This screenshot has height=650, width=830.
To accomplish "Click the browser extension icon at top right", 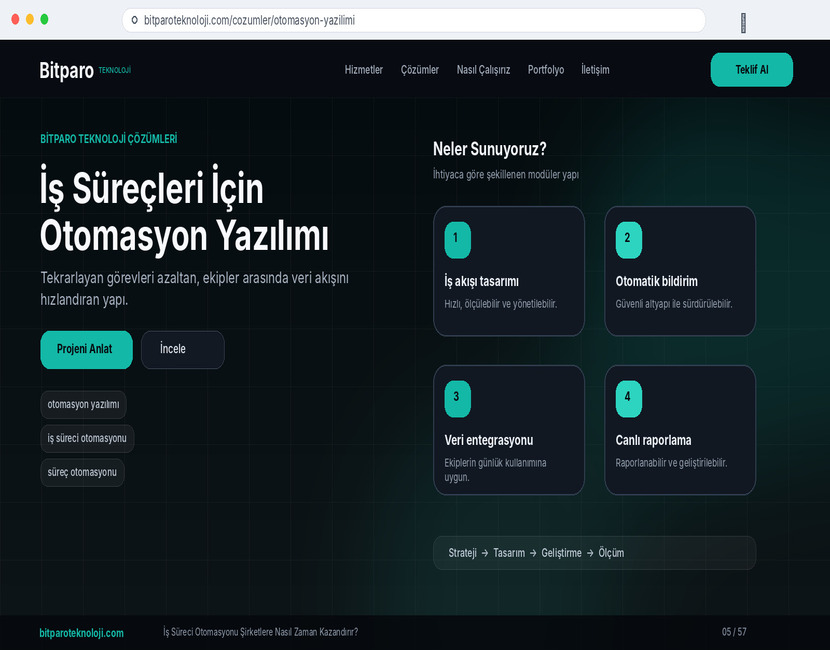I will 743,23.
